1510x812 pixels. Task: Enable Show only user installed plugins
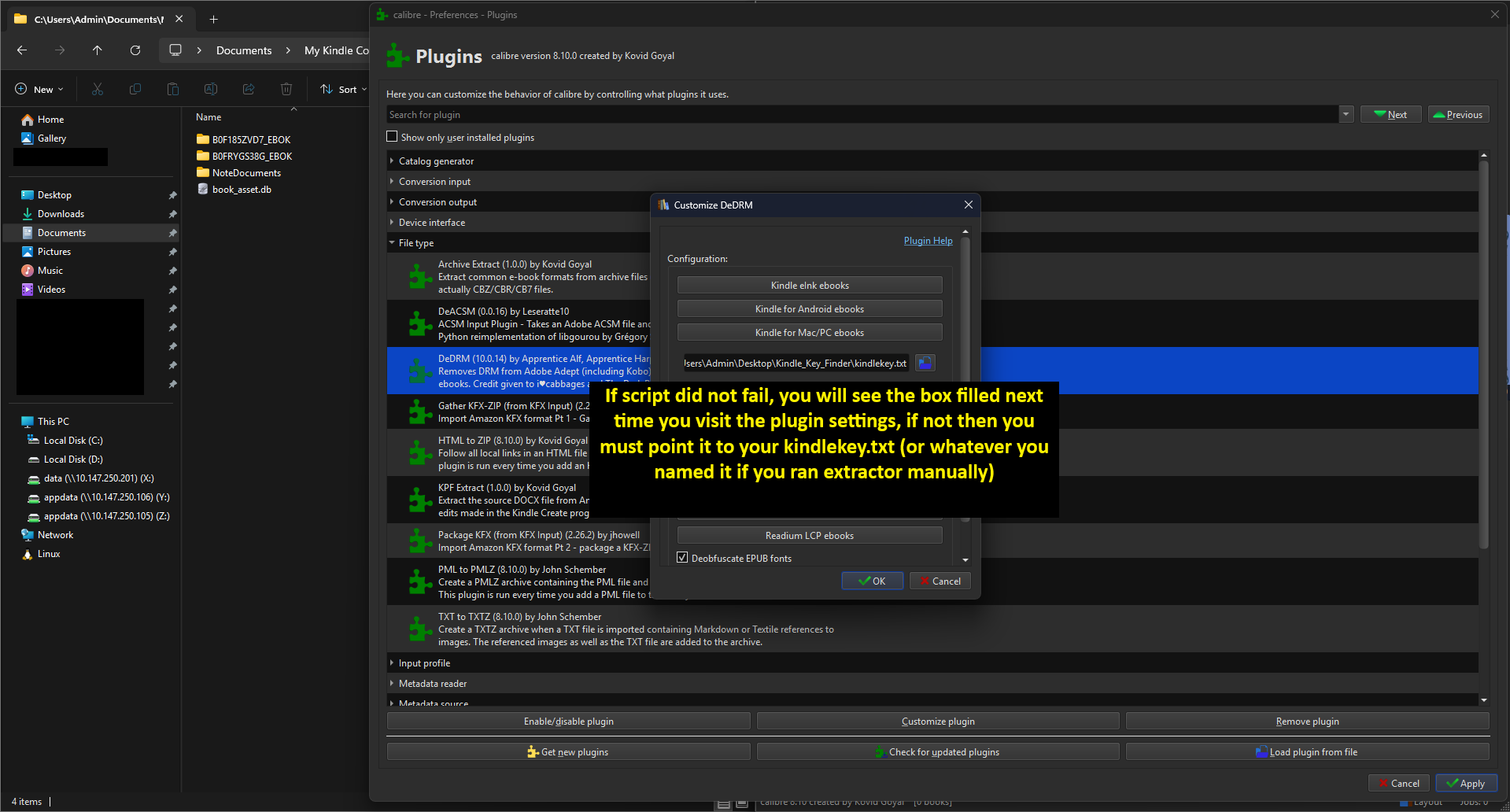point(392,137)
